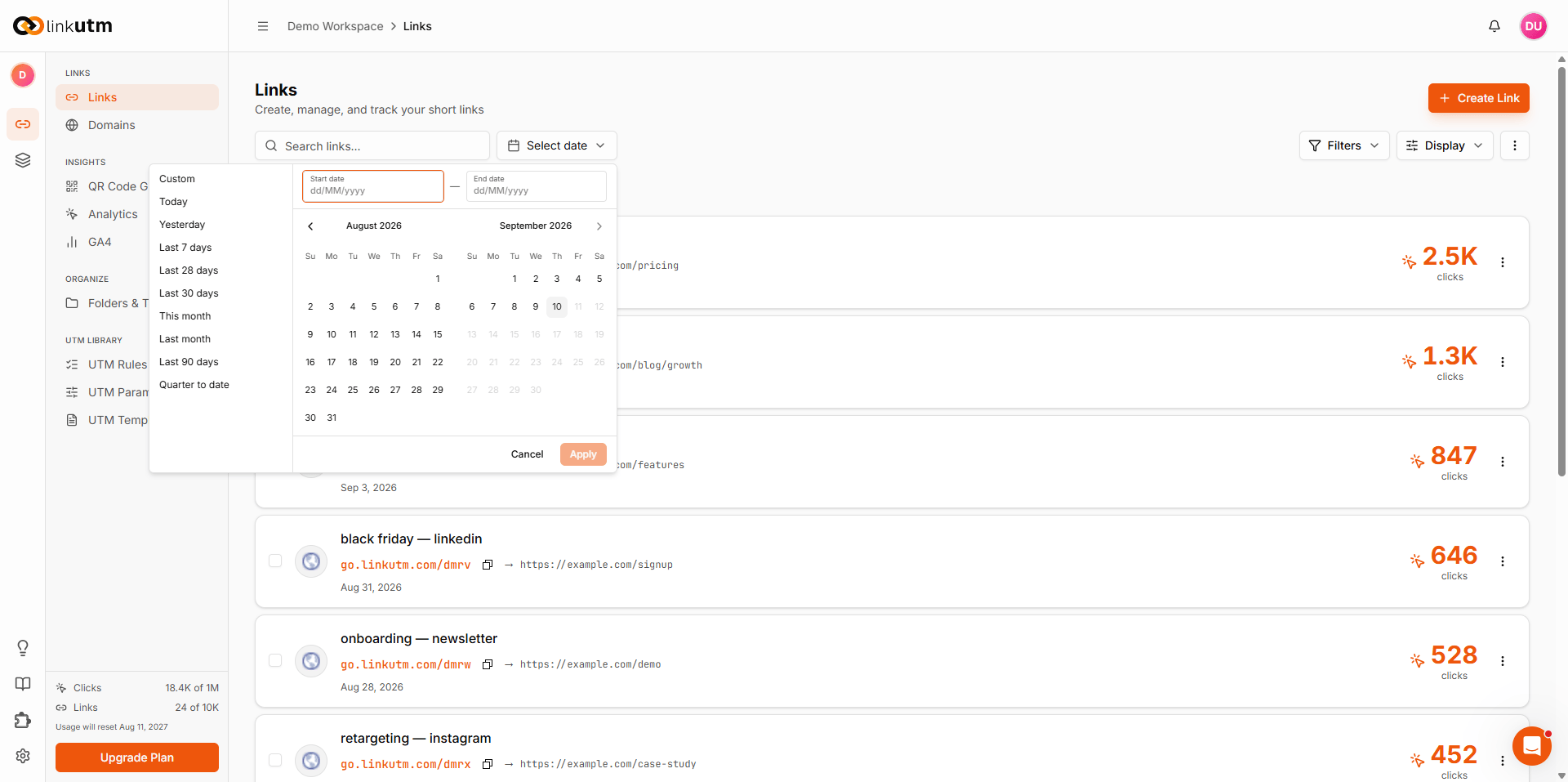Image resolution: width=1568 pixels, height=782 pixels.
Task: Open the puzzle integrations icon in rail
Action: [x=23, y=720]
